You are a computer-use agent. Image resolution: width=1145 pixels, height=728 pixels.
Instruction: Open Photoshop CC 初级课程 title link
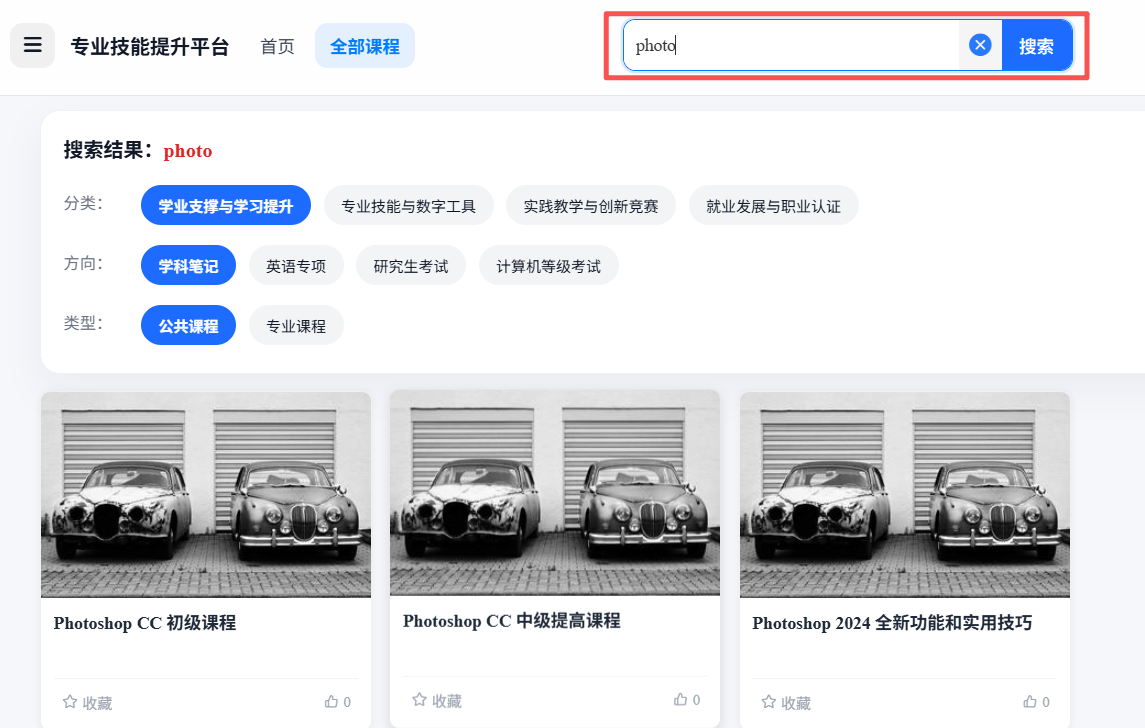point(145,623)
